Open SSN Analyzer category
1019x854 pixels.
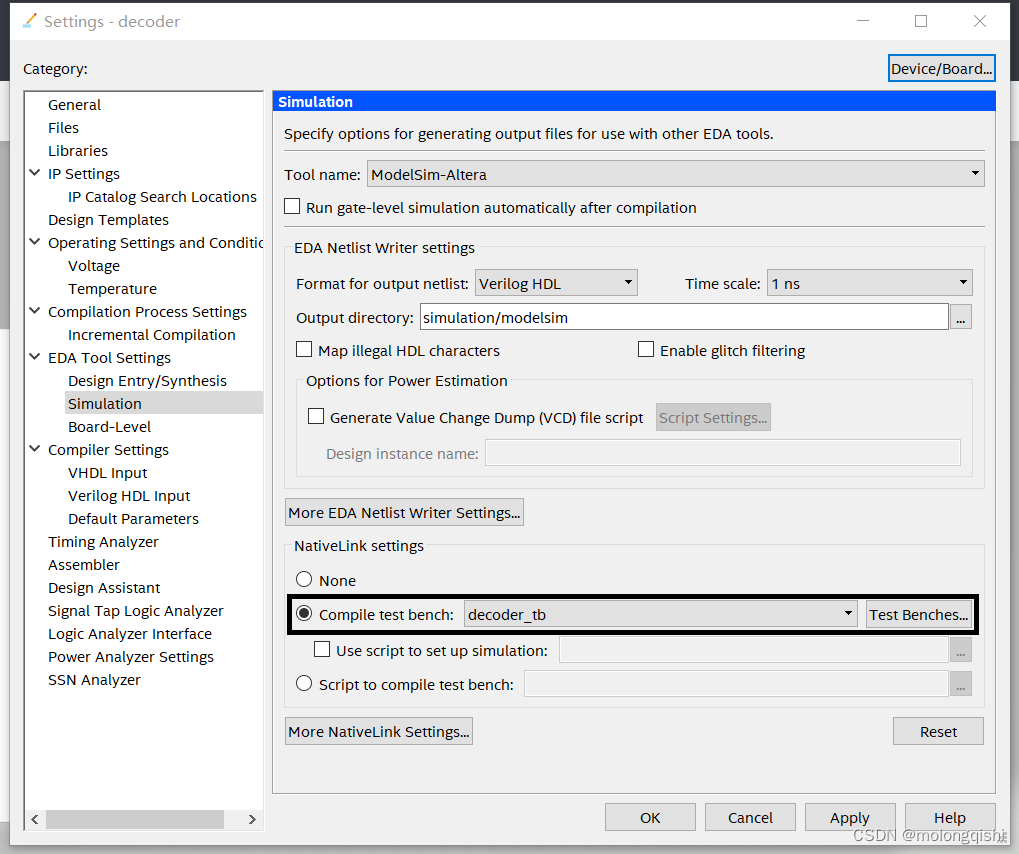point(94,680)
